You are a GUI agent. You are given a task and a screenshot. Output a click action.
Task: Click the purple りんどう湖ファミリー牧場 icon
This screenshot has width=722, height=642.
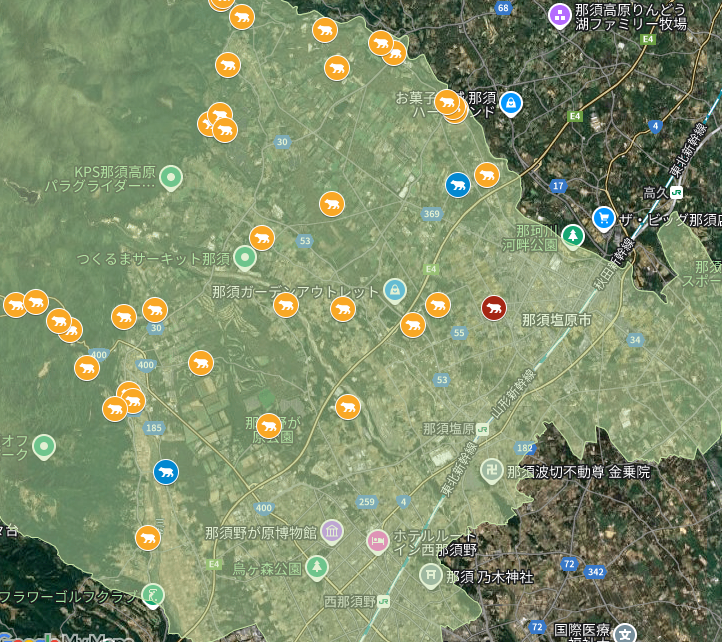[559, 15]
